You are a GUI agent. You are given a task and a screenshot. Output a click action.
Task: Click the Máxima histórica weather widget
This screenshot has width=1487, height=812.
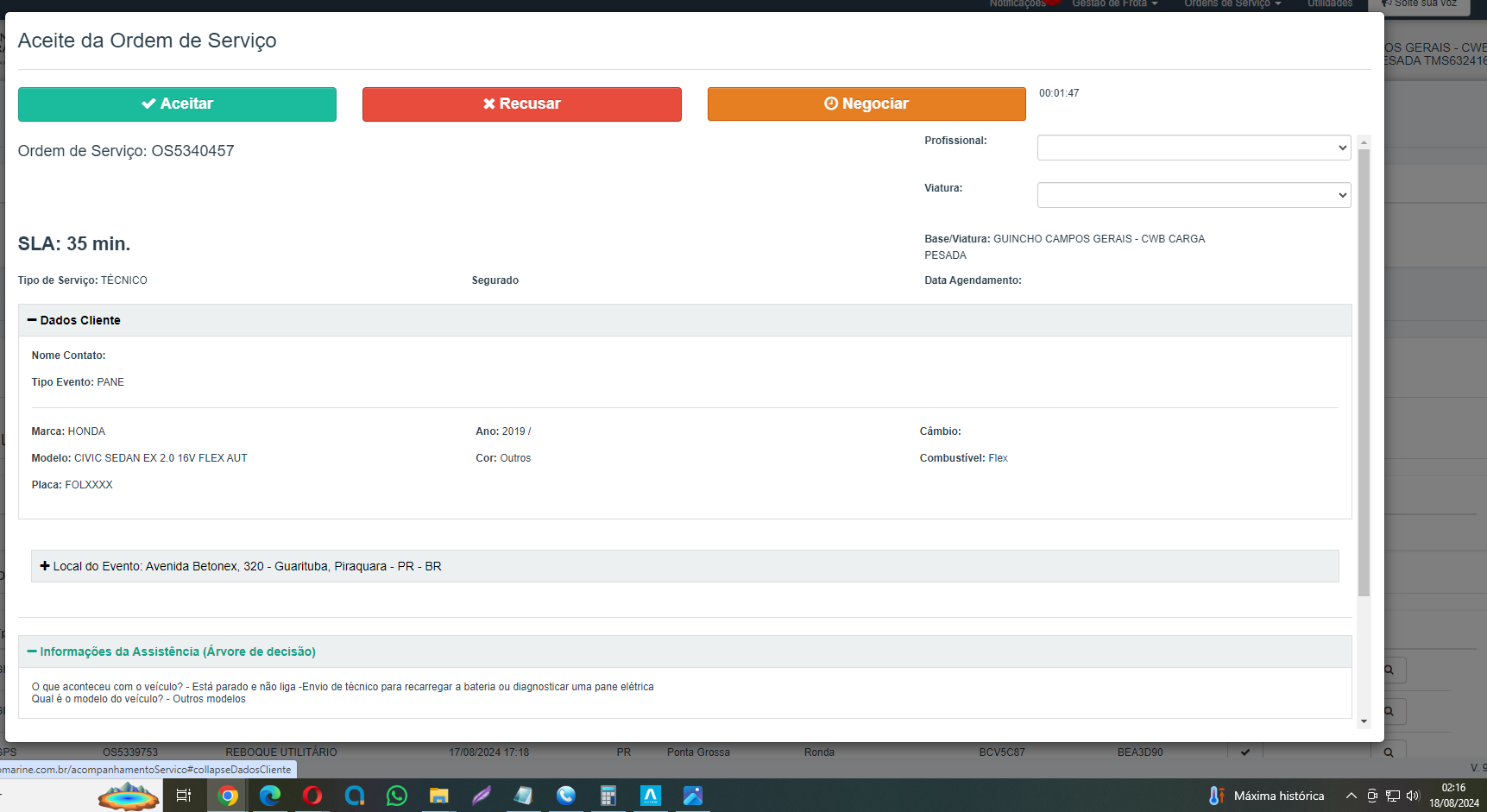pos(1266,796)
